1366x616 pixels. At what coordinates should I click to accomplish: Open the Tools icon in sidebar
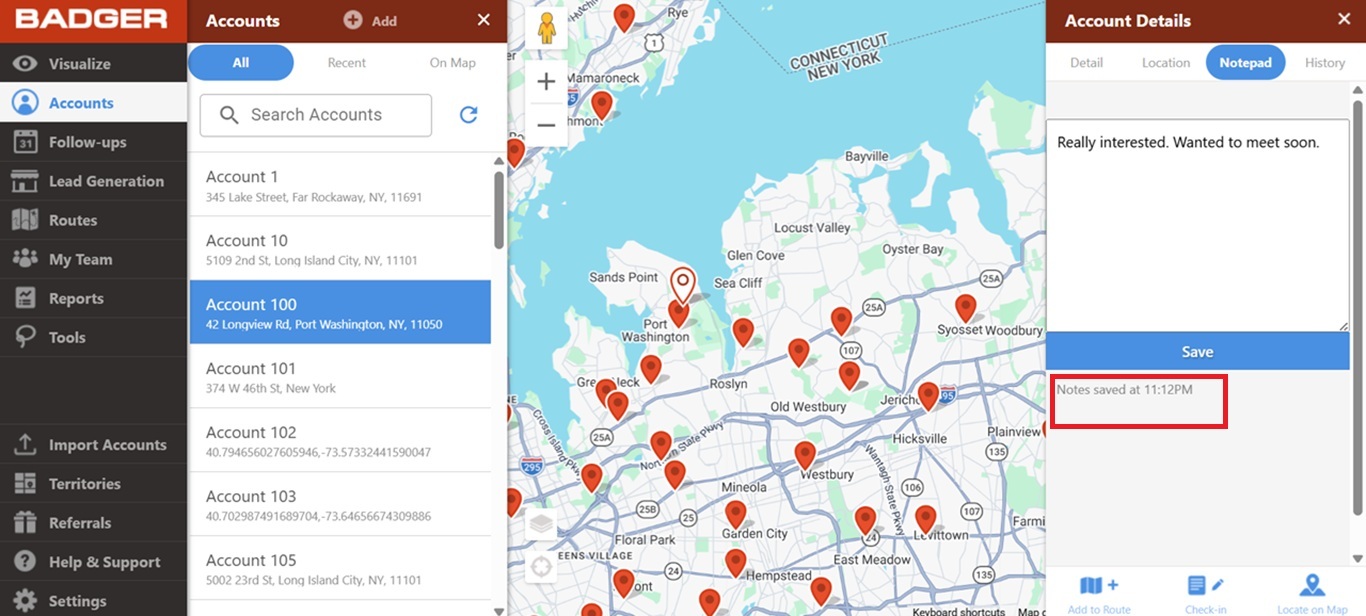(x=25, y=337)
